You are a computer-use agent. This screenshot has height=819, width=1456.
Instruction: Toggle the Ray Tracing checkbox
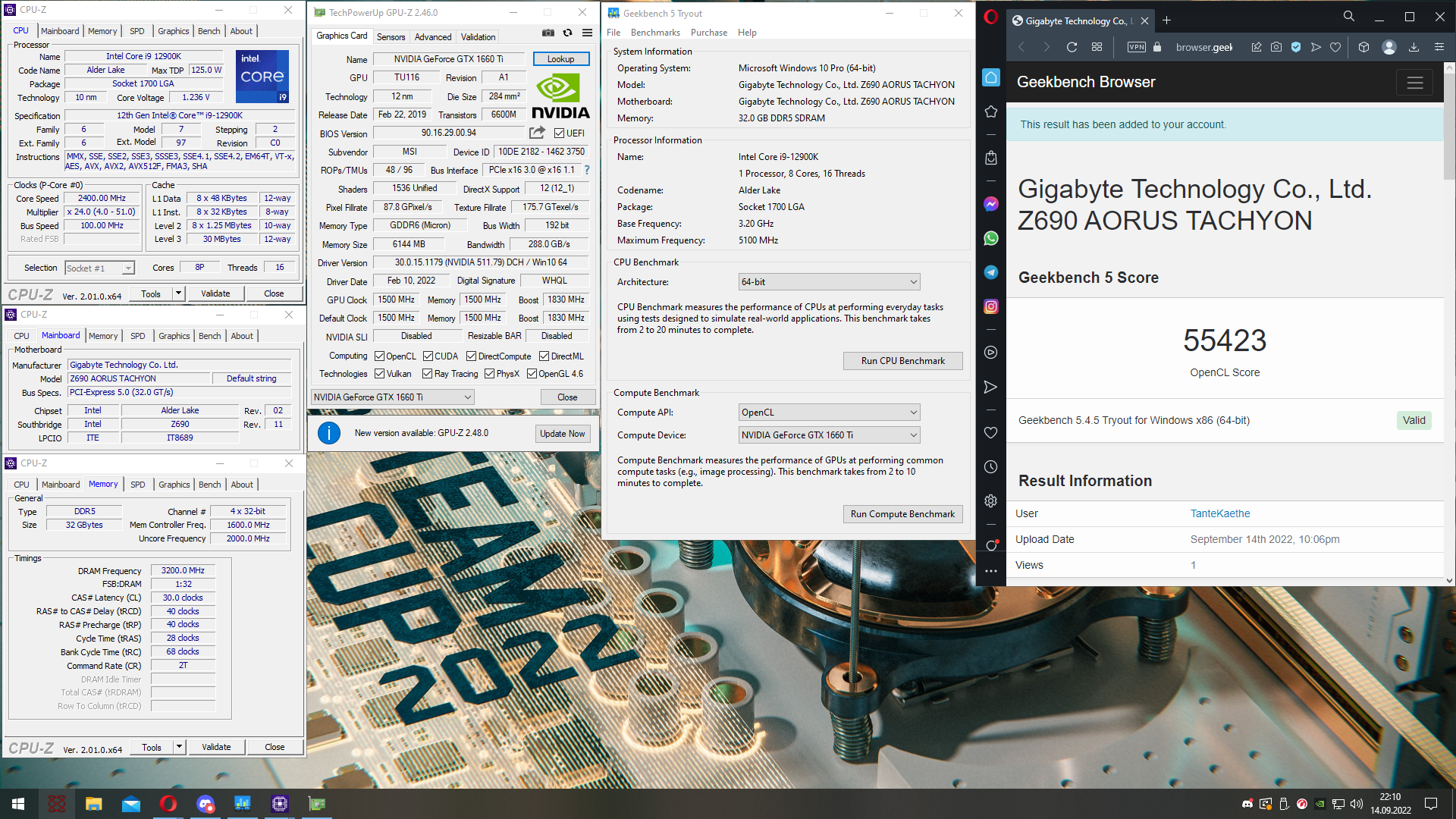tap(428, 374)
